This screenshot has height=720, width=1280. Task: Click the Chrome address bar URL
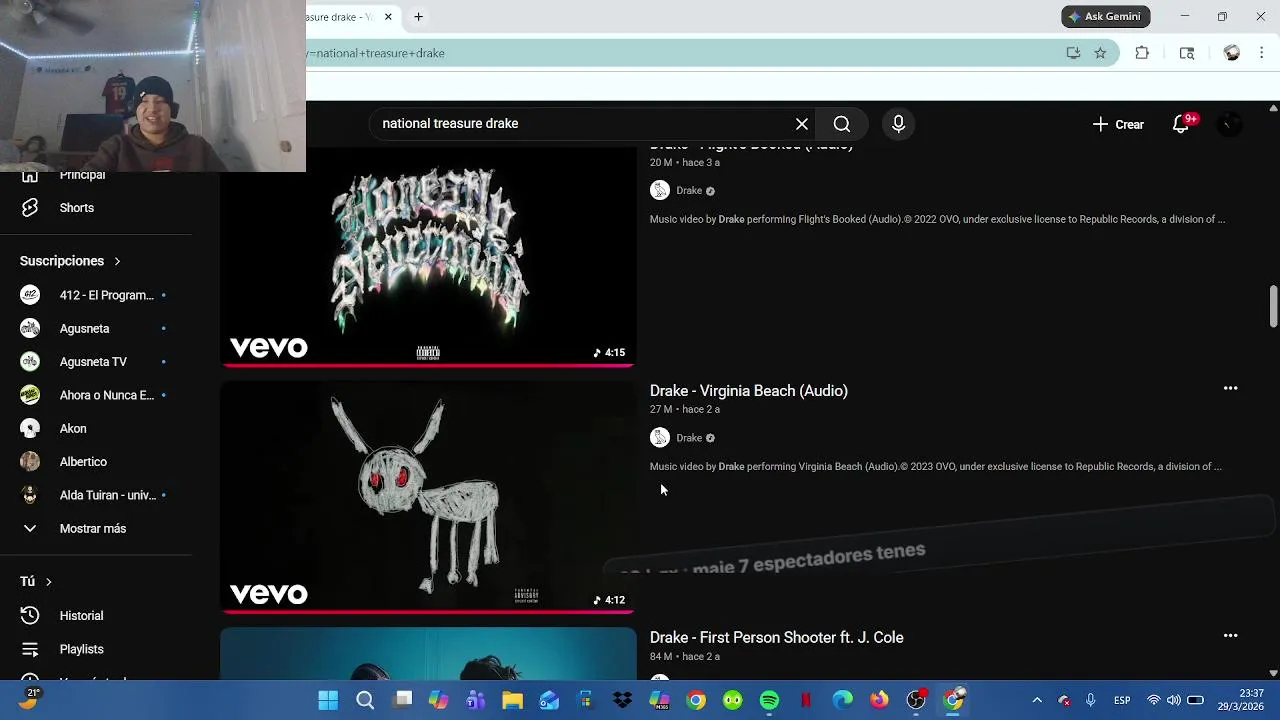[377, 53]
